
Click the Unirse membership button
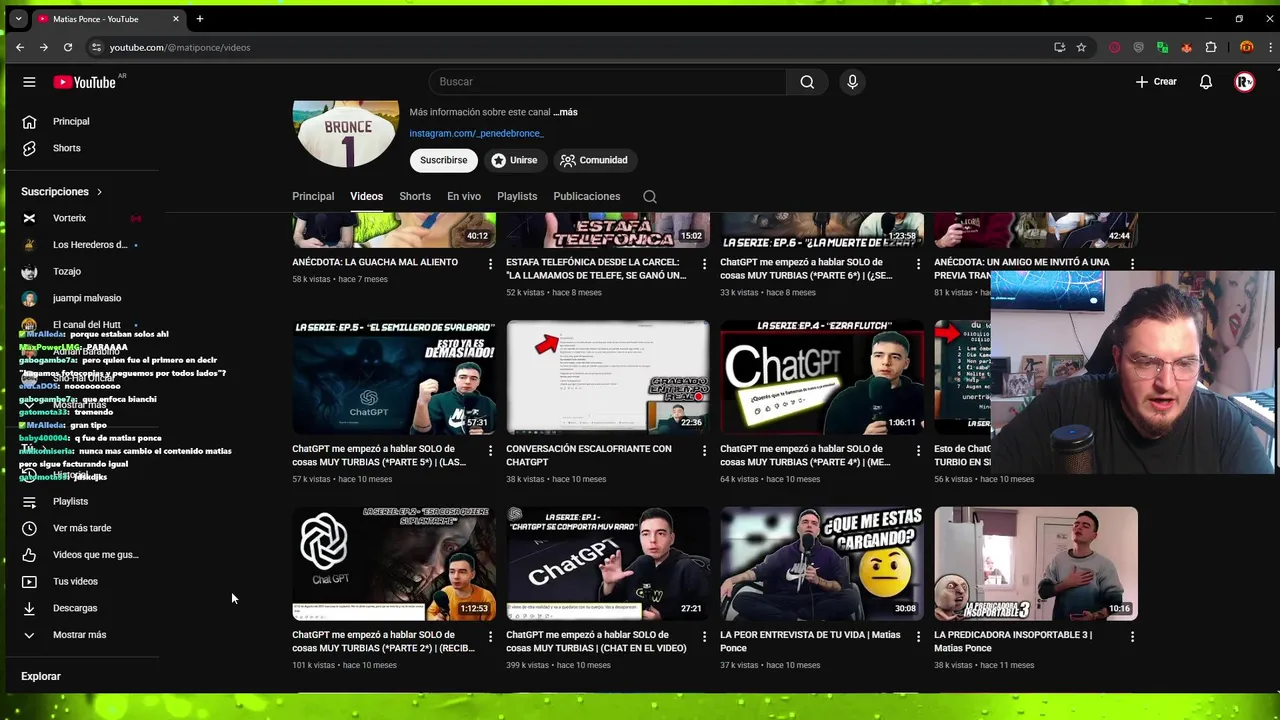pyautogui.click(x=514, y=160)
